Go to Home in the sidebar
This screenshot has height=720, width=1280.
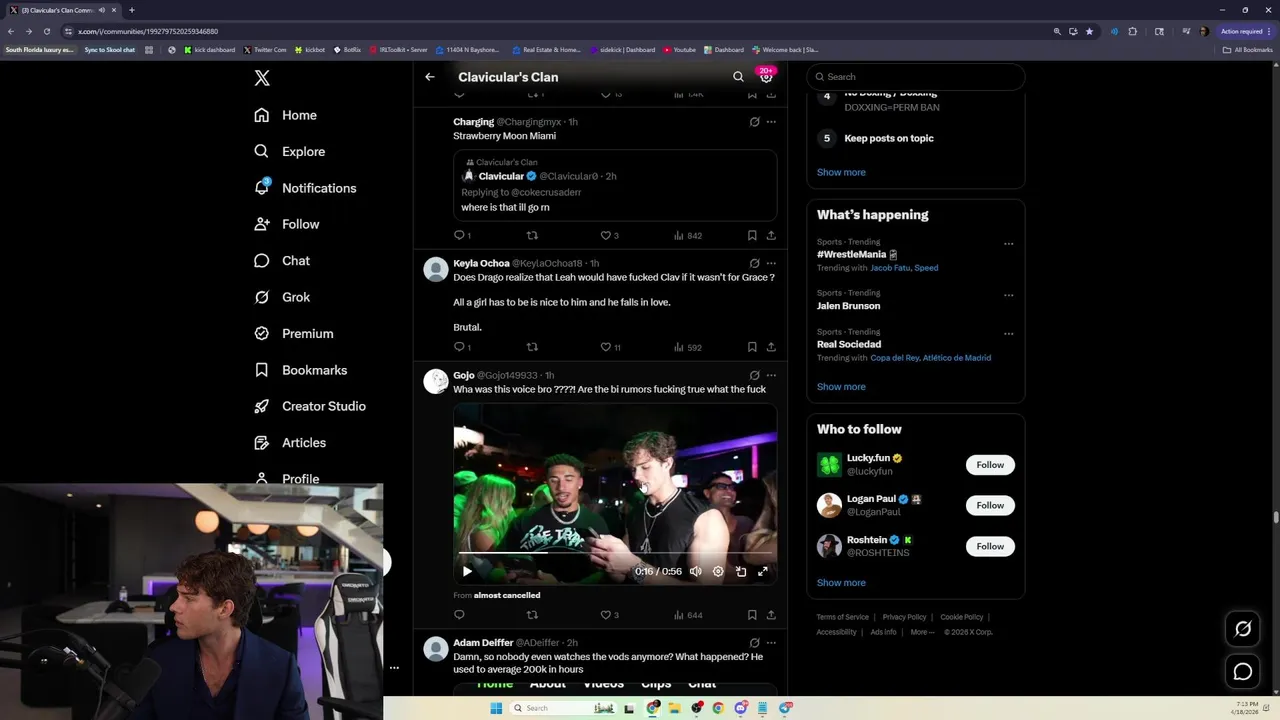pyautogui.click(x=285, y=115)
